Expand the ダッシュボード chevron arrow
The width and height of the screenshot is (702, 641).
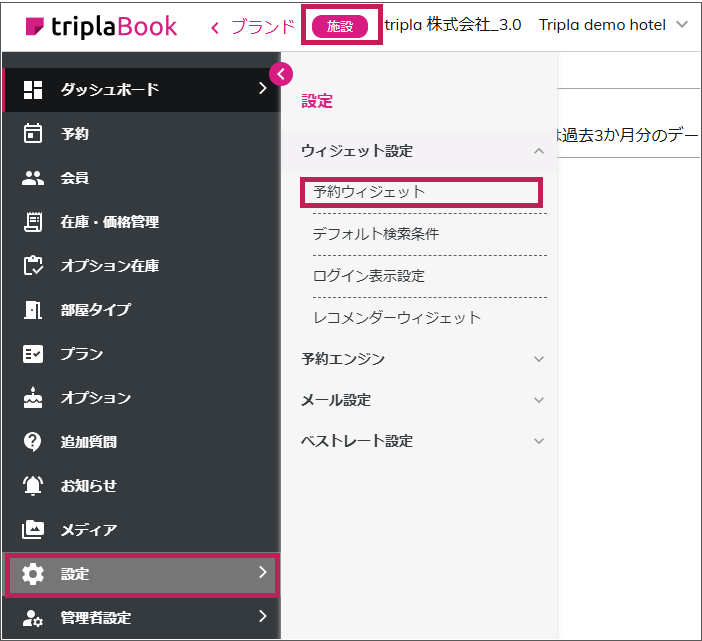263,88
